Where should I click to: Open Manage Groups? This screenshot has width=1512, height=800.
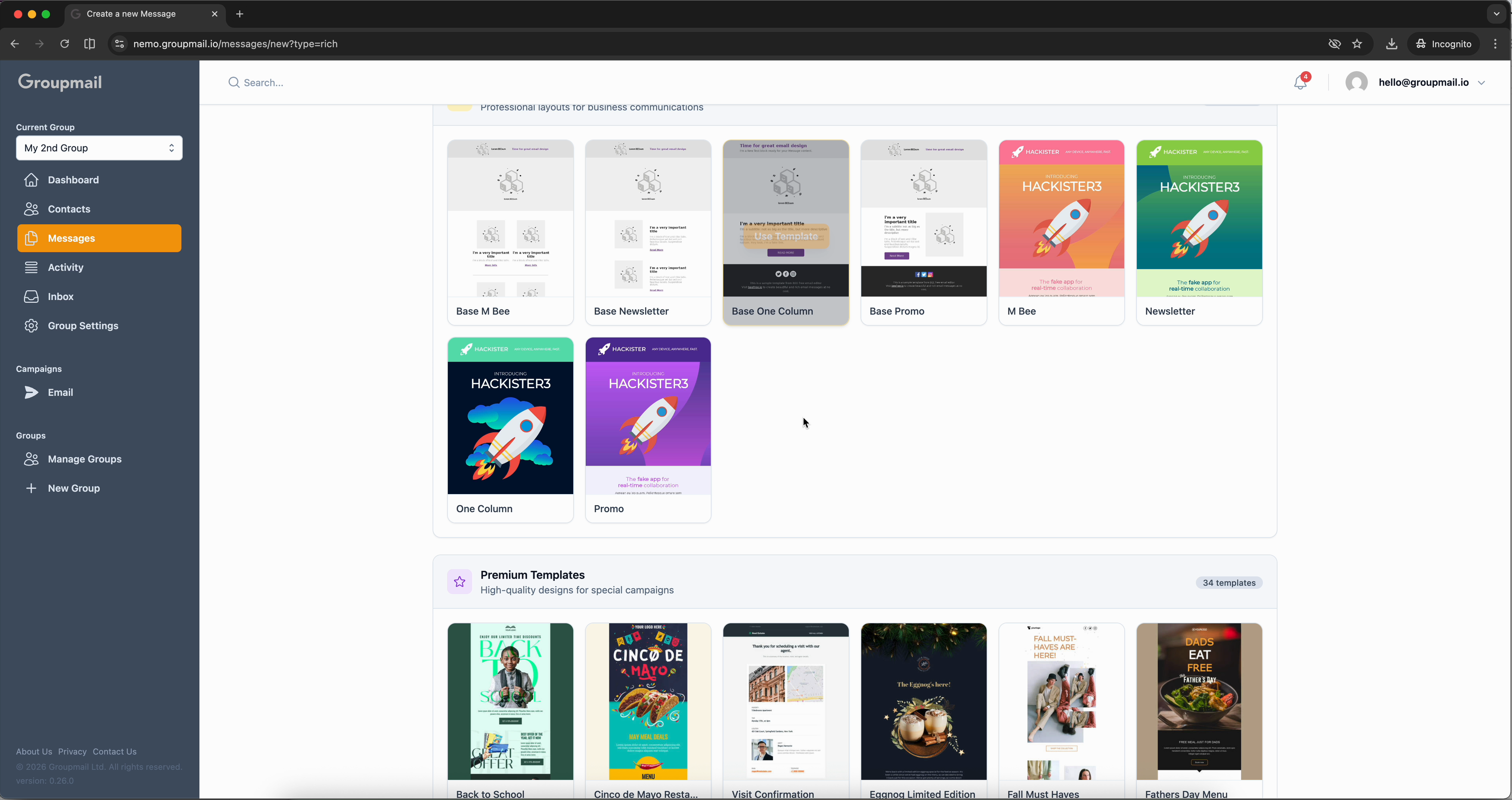pos(85,459)
